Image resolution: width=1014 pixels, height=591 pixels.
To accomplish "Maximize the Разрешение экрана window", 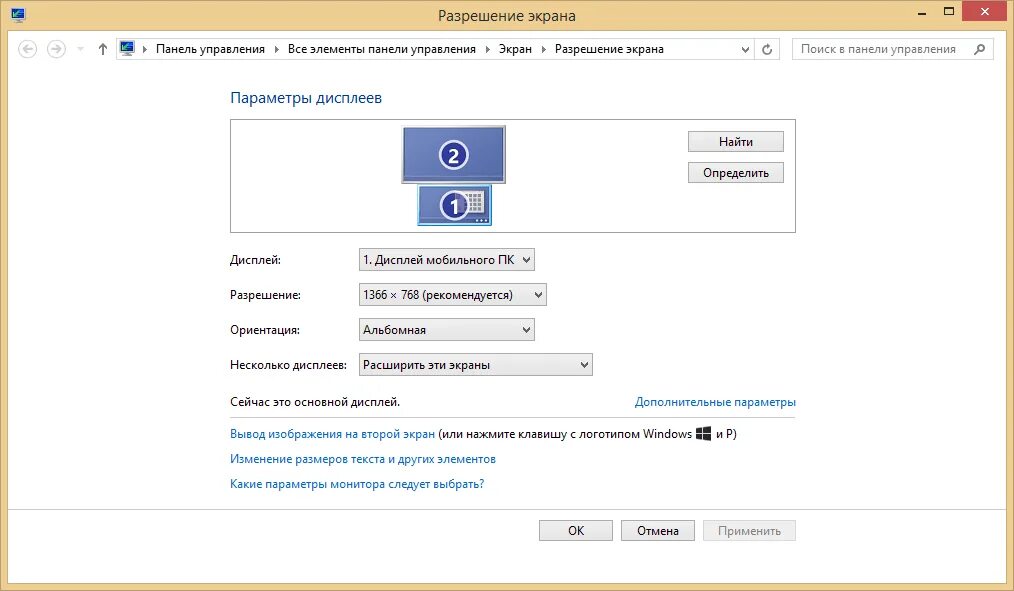I will coord(949,12).
